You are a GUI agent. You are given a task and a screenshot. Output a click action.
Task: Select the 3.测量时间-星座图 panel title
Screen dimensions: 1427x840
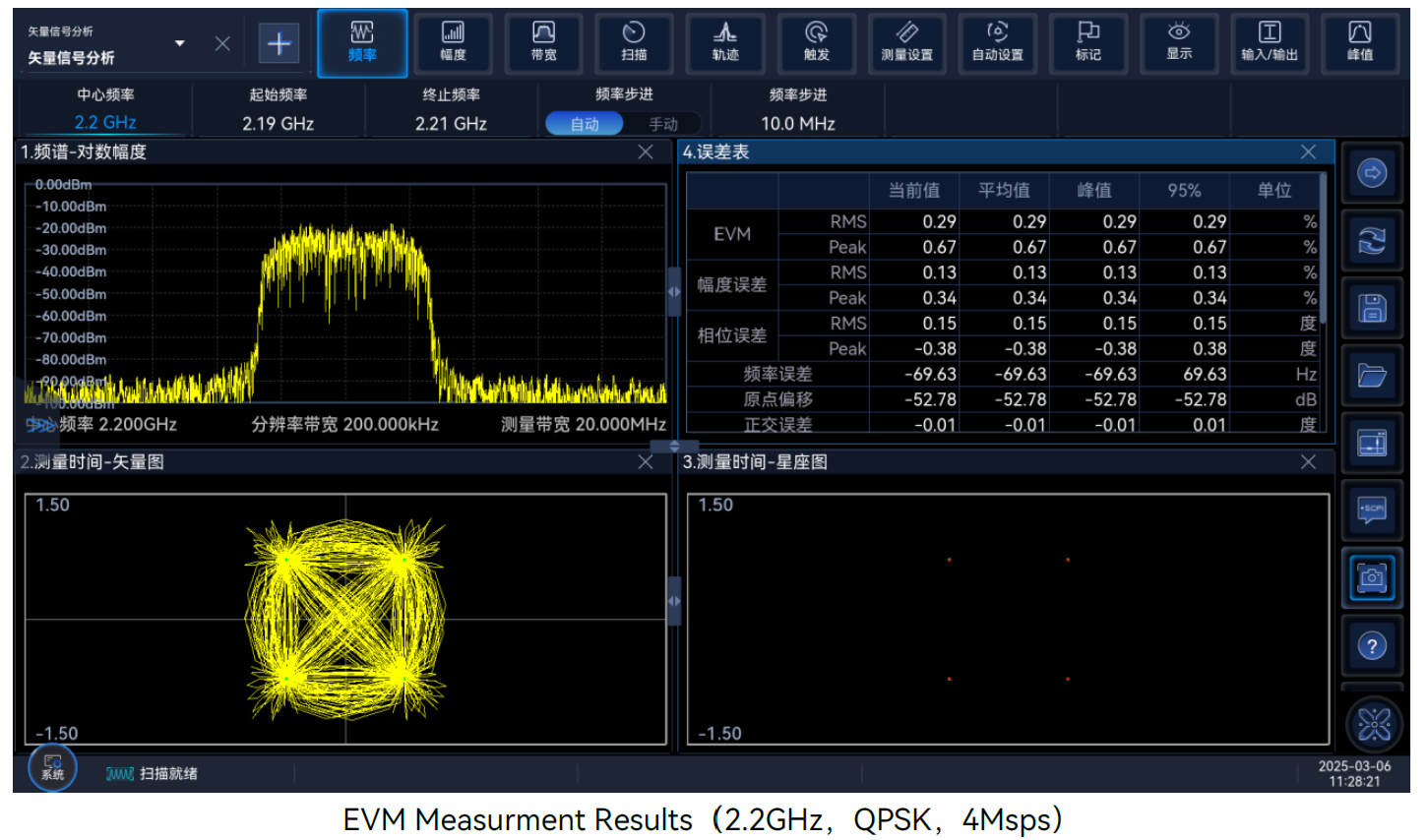point(755,461)
